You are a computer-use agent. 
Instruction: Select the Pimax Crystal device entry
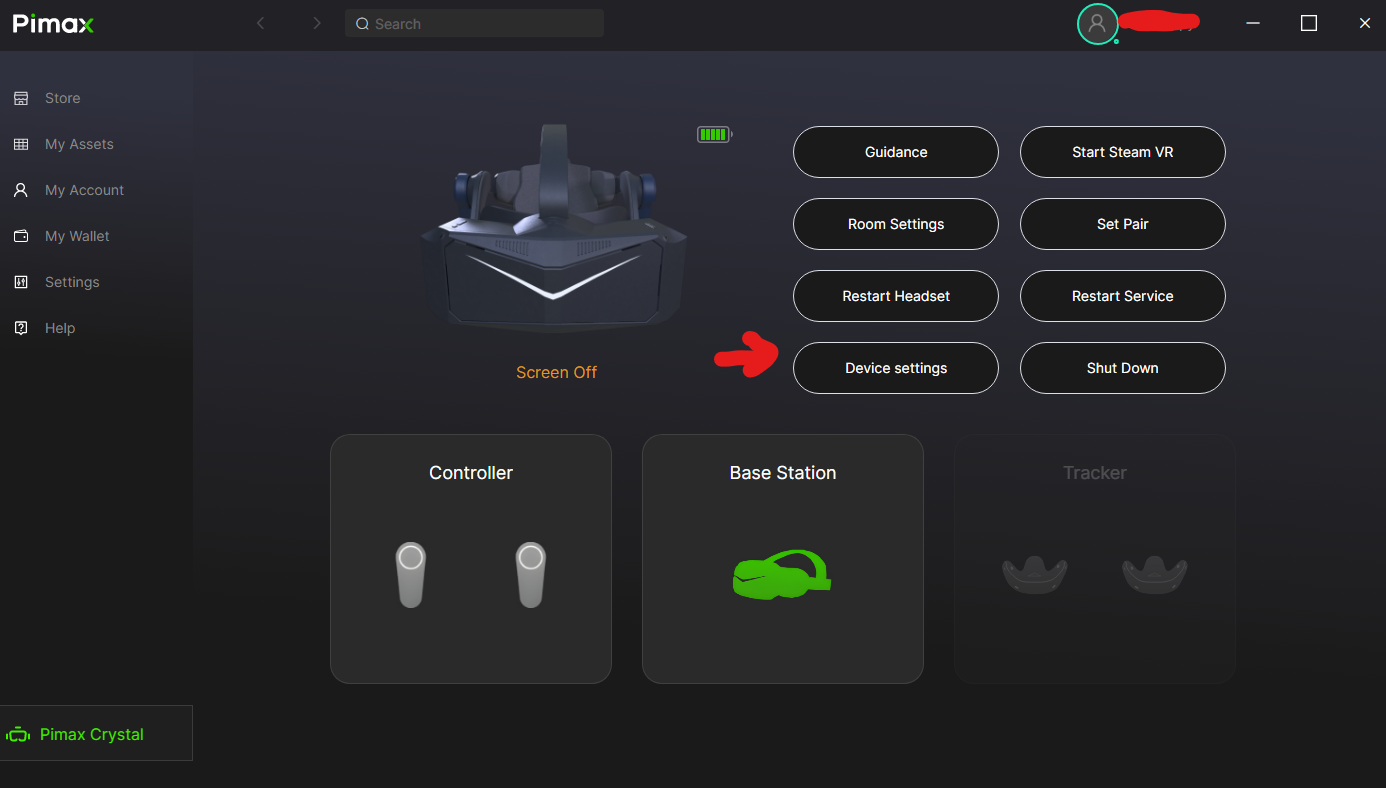pos(96,733)
